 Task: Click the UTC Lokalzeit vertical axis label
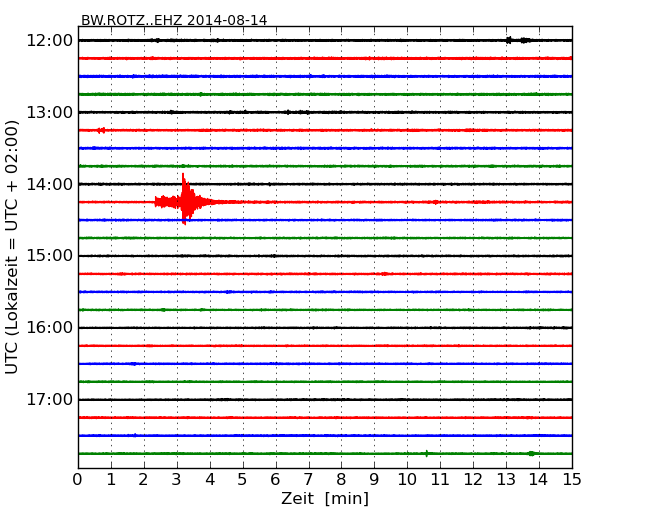(x=12, y=247)
